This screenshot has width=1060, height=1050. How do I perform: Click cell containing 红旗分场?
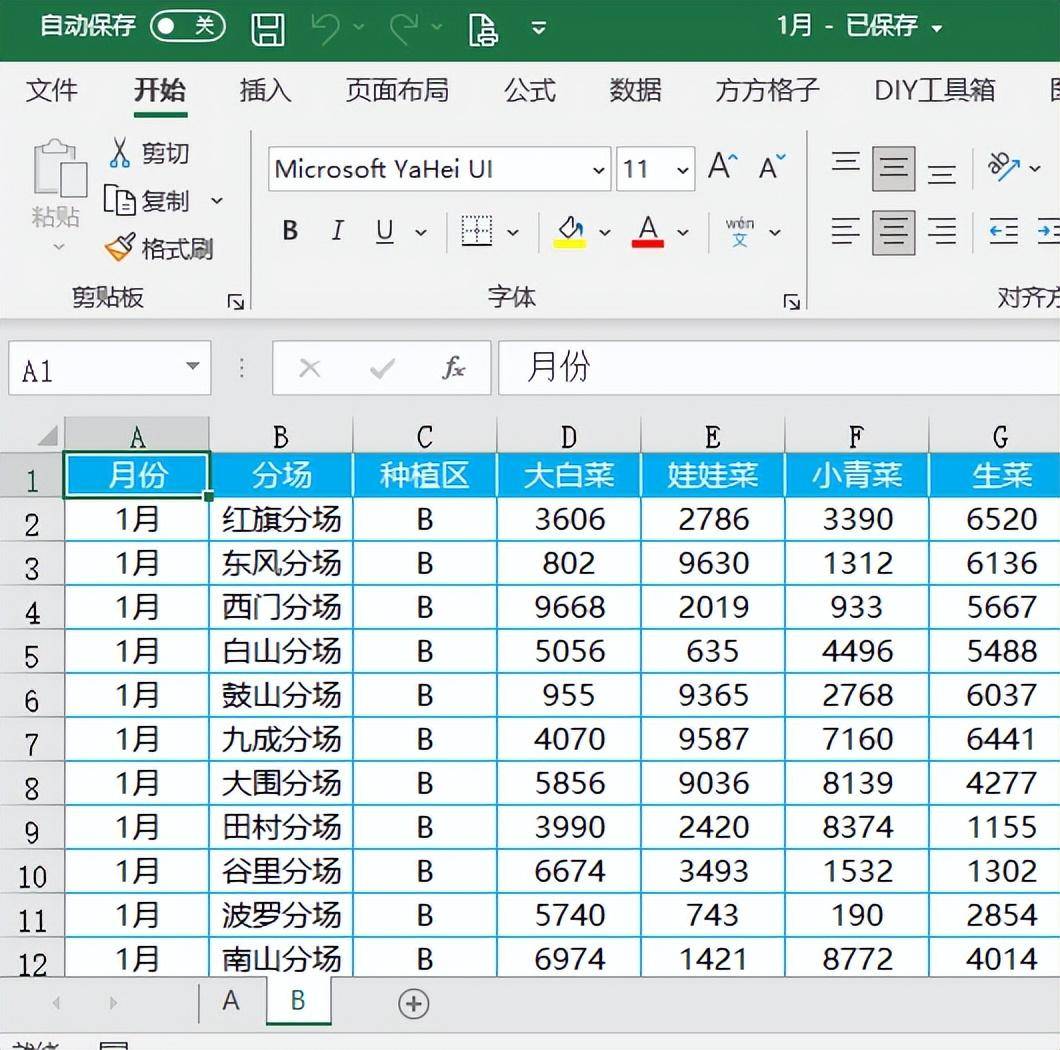click(281, 519)
